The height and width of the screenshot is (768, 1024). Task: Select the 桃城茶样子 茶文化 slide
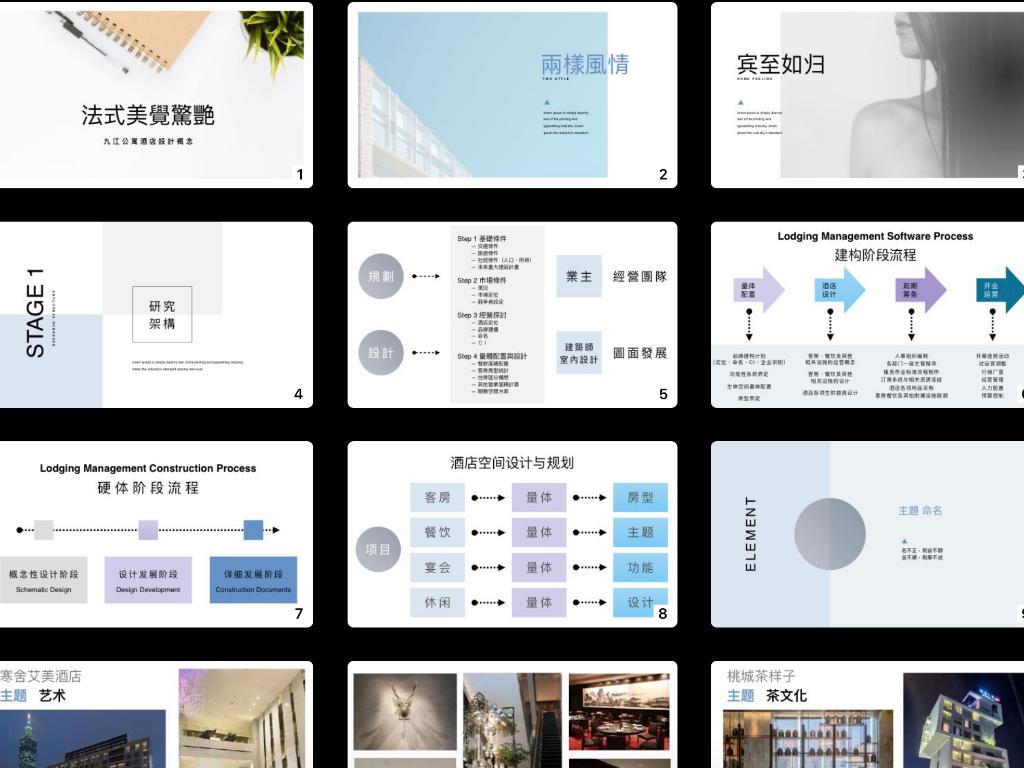pos(867,714)
